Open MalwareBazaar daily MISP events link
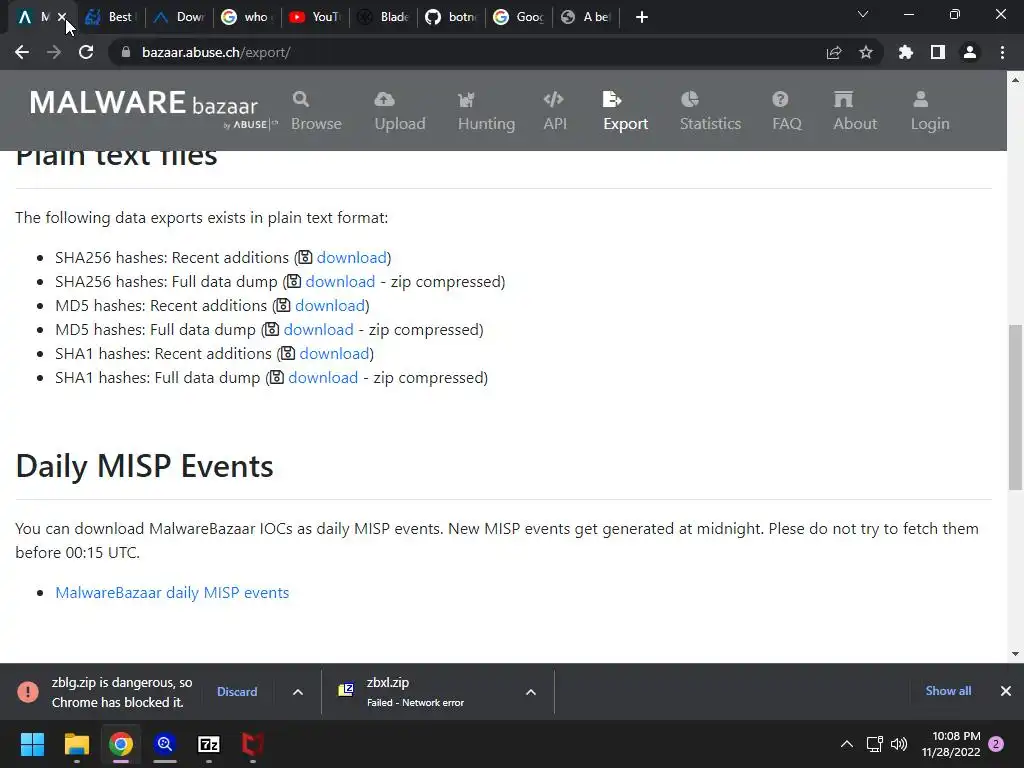 (x=172, y=592)
